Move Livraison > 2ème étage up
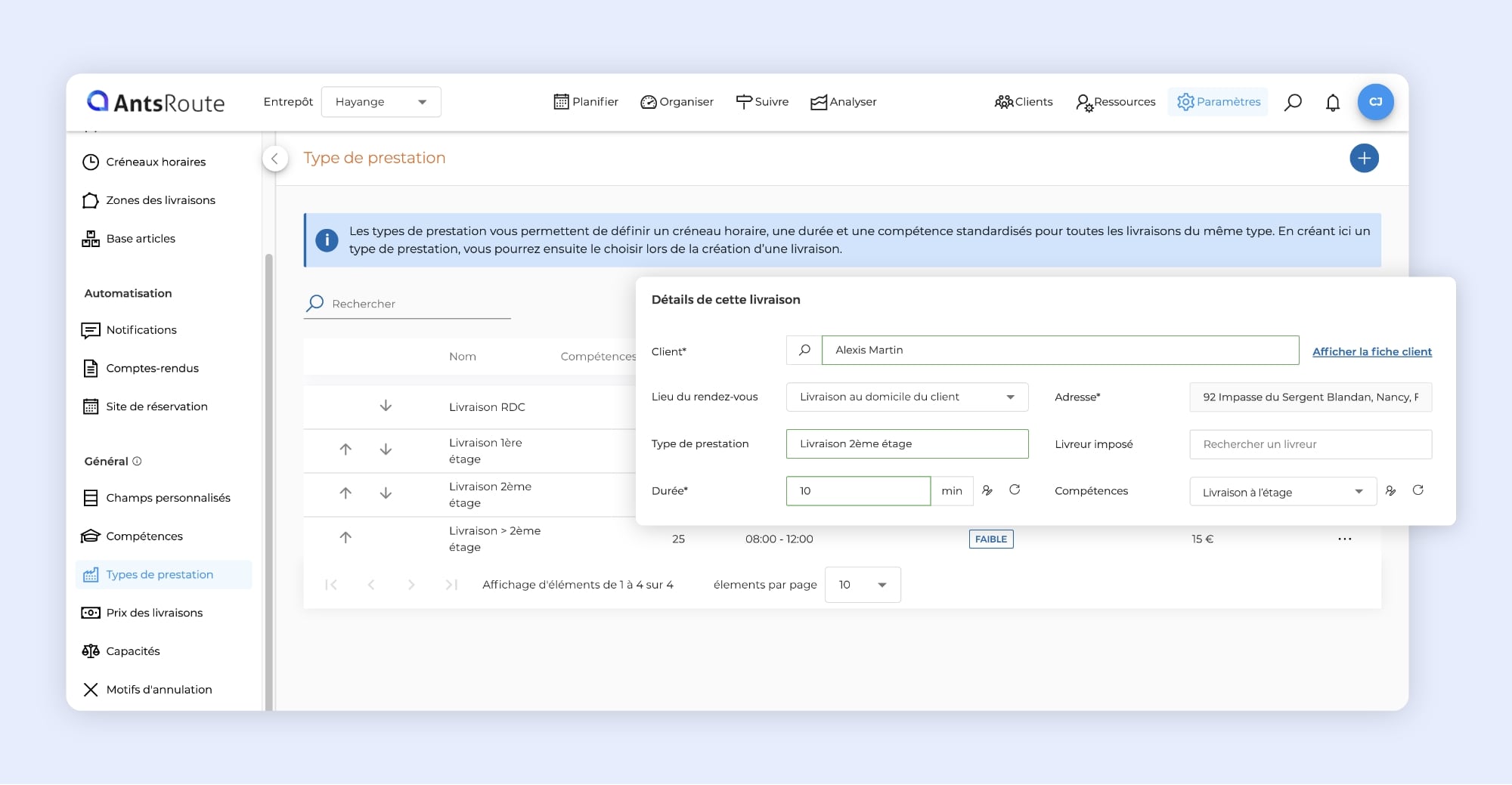 coord(345,538)
